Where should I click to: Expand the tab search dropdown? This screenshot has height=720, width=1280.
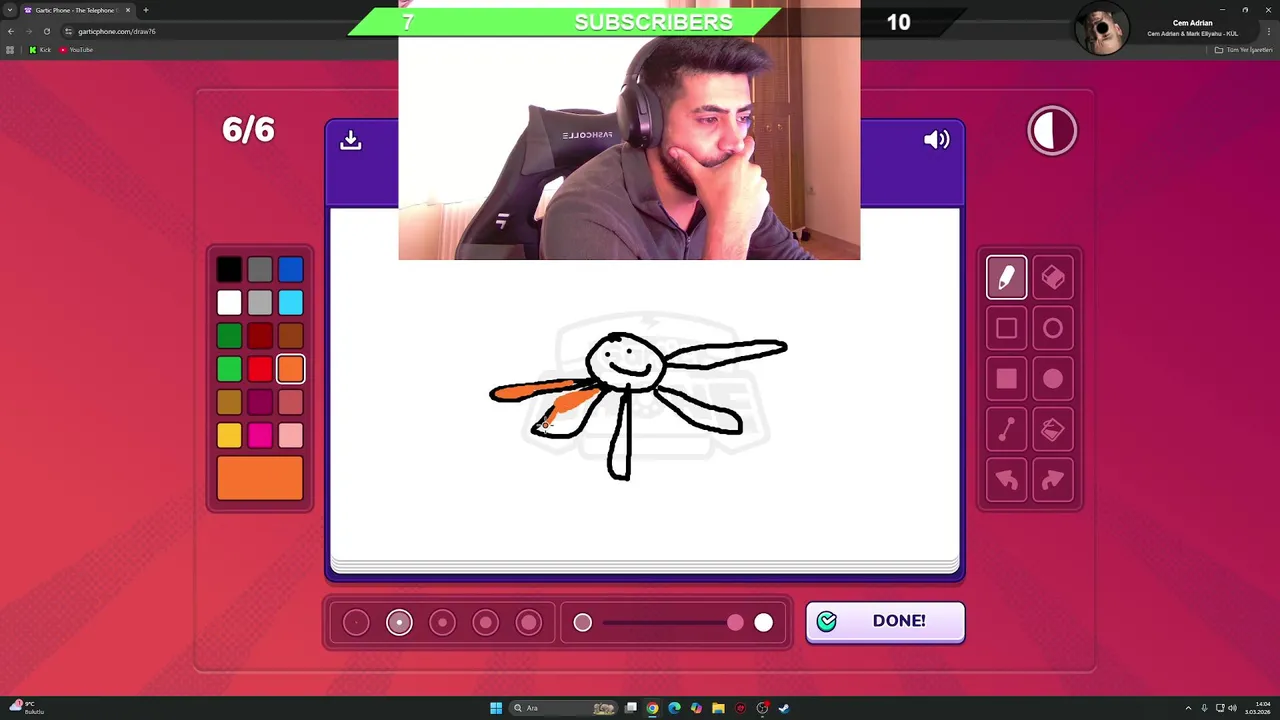[x=10, y=10]
